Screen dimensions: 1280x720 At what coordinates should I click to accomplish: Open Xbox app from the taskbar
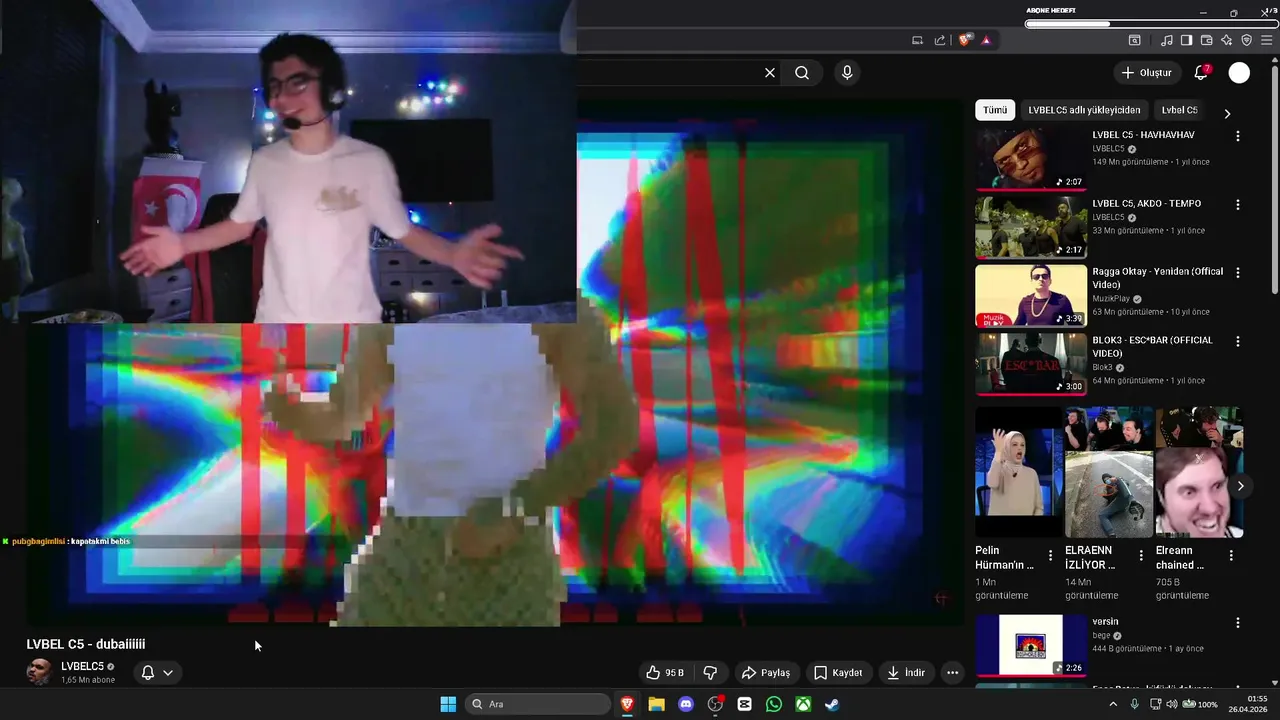pyautogui.click(x=803, y=704)
